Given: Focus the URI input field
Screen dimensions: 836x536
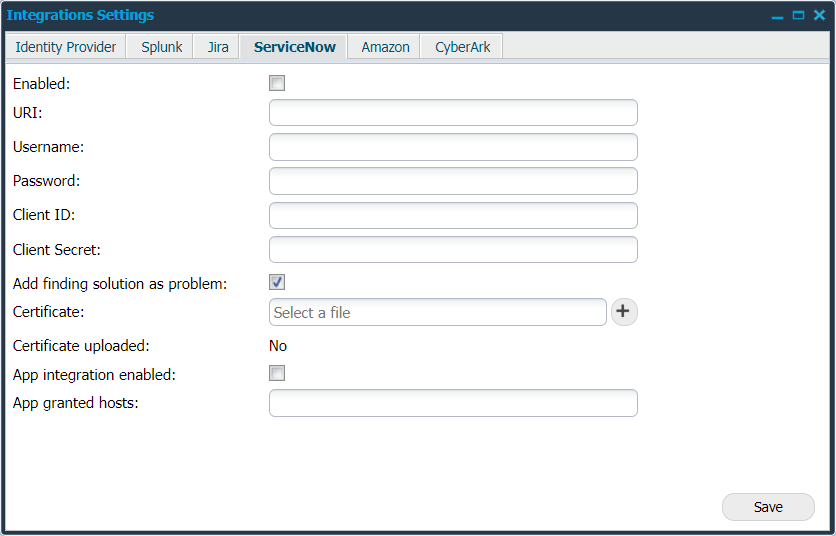Looking at the screenshot, I should 453,113.
